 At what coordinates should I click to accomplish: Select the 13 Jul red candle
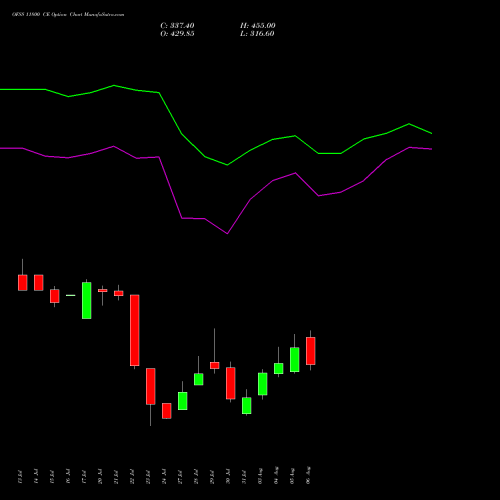click(x=23, y=283)
